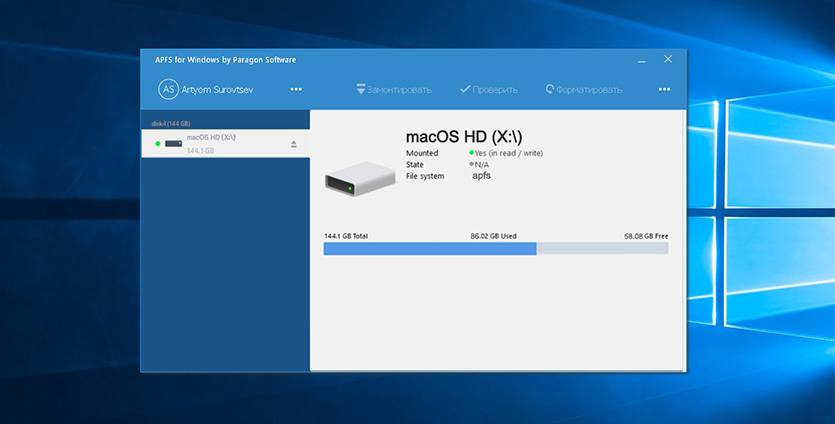This screenshot has width=835, height=424.
Task: Click the large hard drive image
Action: point(361,179)
